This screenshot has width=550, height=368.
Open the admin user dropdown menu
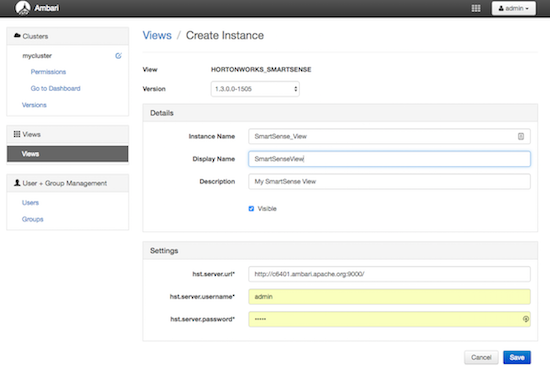click(514, 8)
